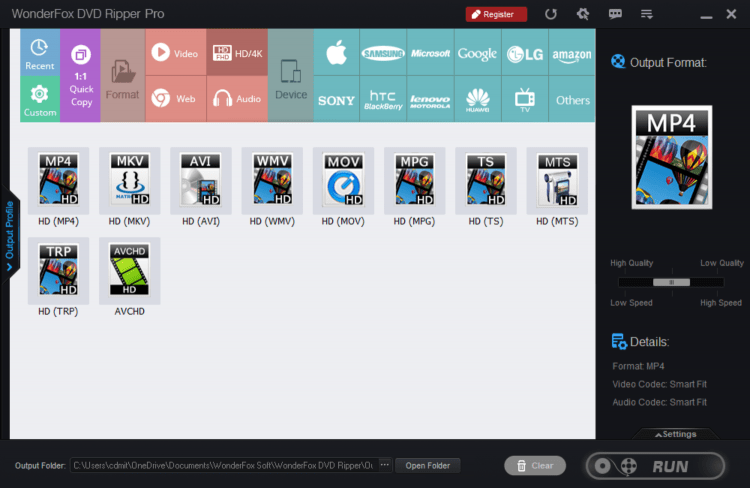The image size is (750, 488).
Task: Click the refresh update icon in title bar
Action: pyautogui.click(x=551, y=14)
